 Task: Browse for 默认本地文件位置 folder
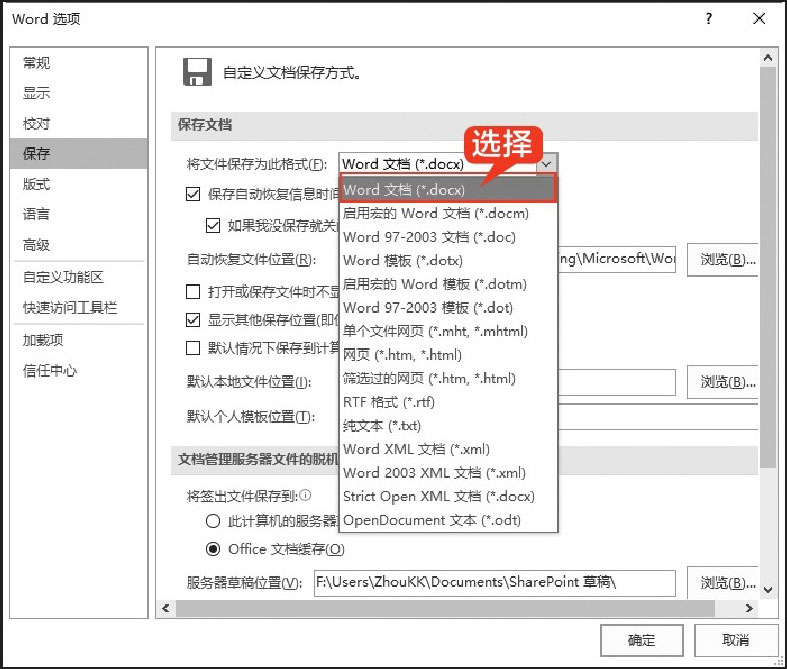point(723,382)
